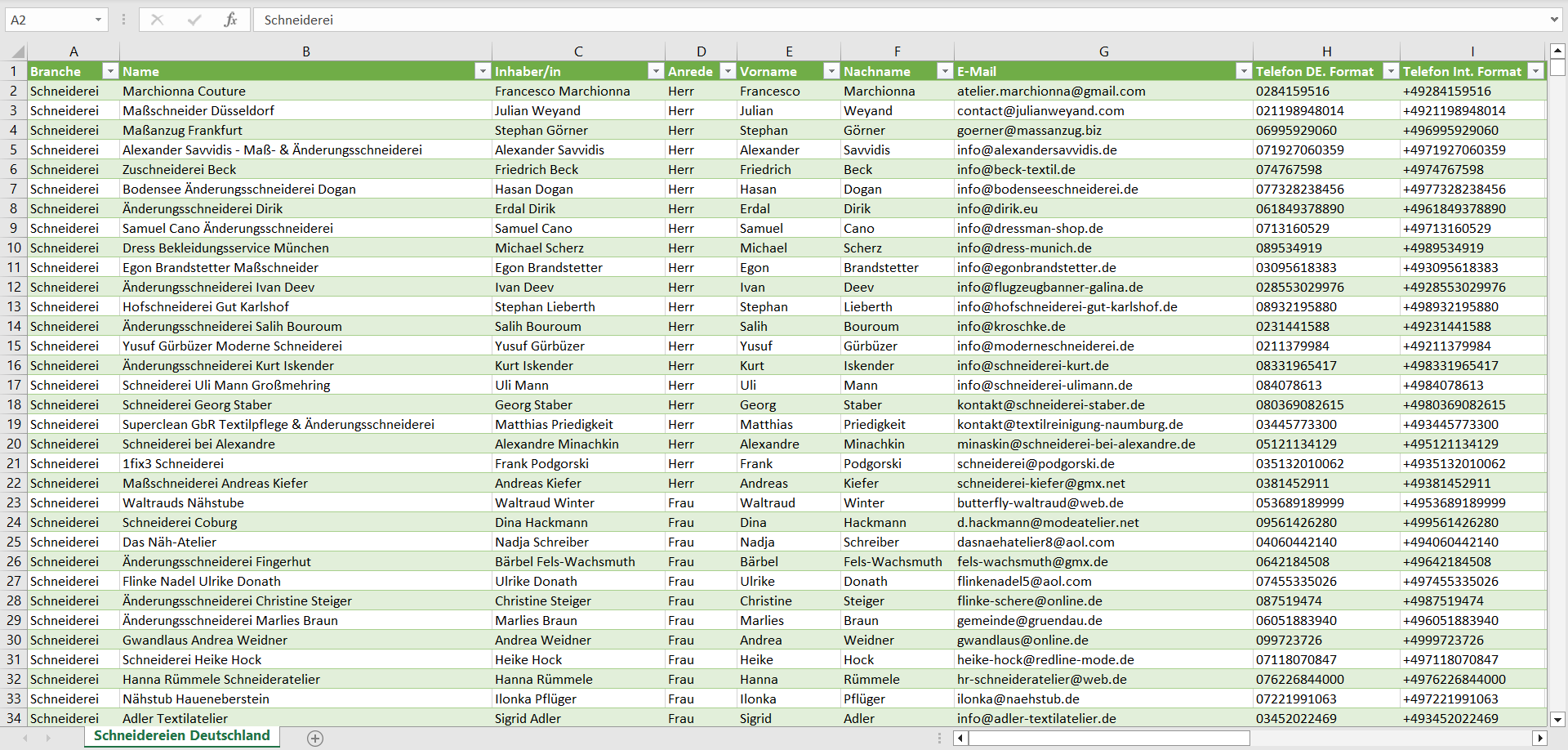Select cell Zuschneiderei Beck
Viewport: 1568px width, 750px height.
click(x=306, y=169)
